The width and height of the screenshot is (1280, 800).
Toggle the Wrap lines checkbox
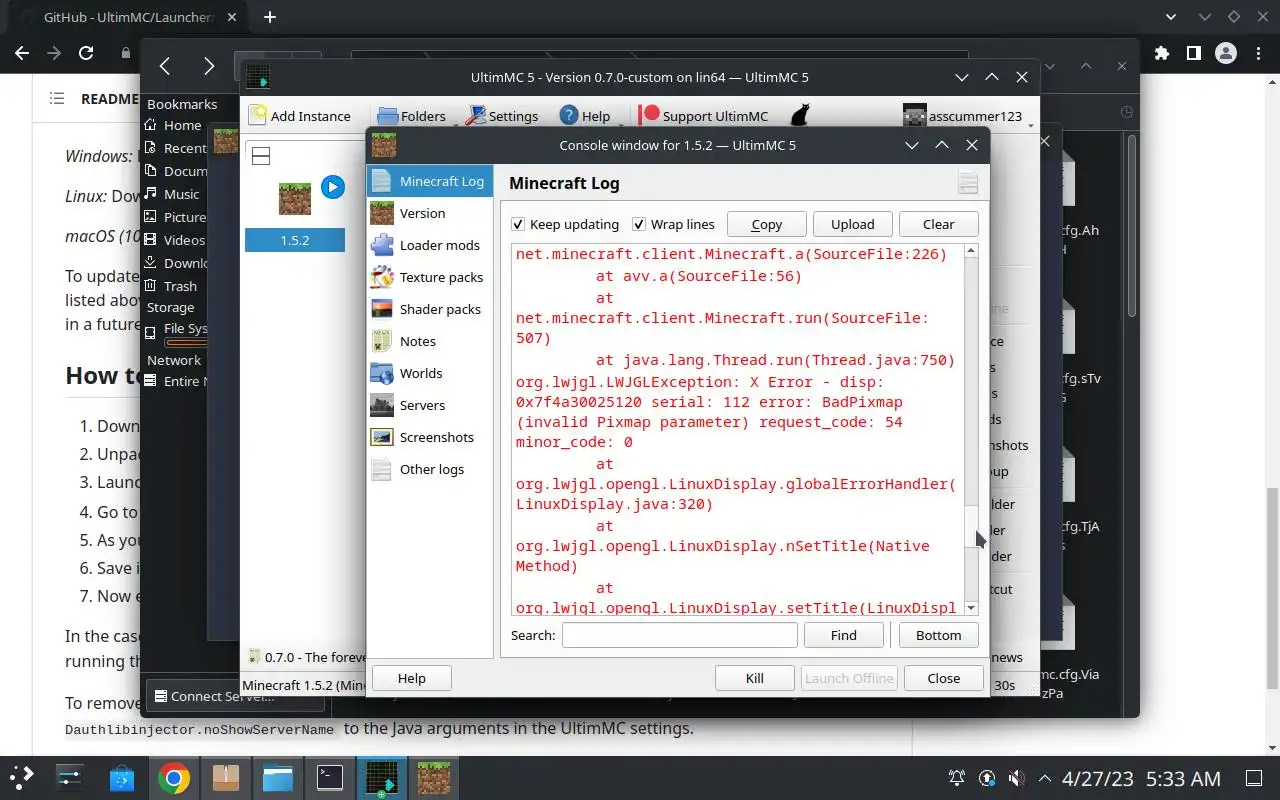[639, 224]
